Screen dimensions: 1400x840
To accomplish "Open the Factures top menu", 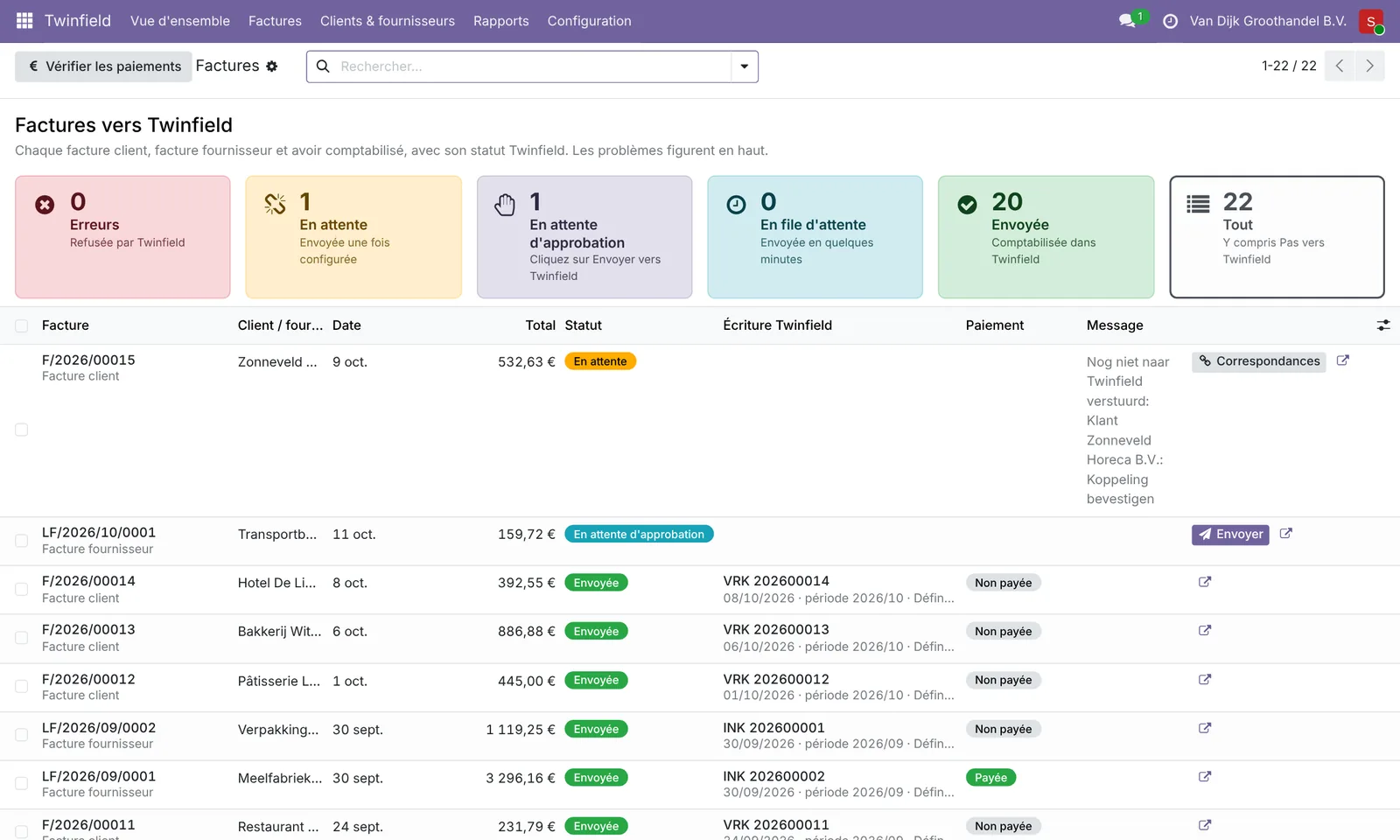I will coord(275,21).
